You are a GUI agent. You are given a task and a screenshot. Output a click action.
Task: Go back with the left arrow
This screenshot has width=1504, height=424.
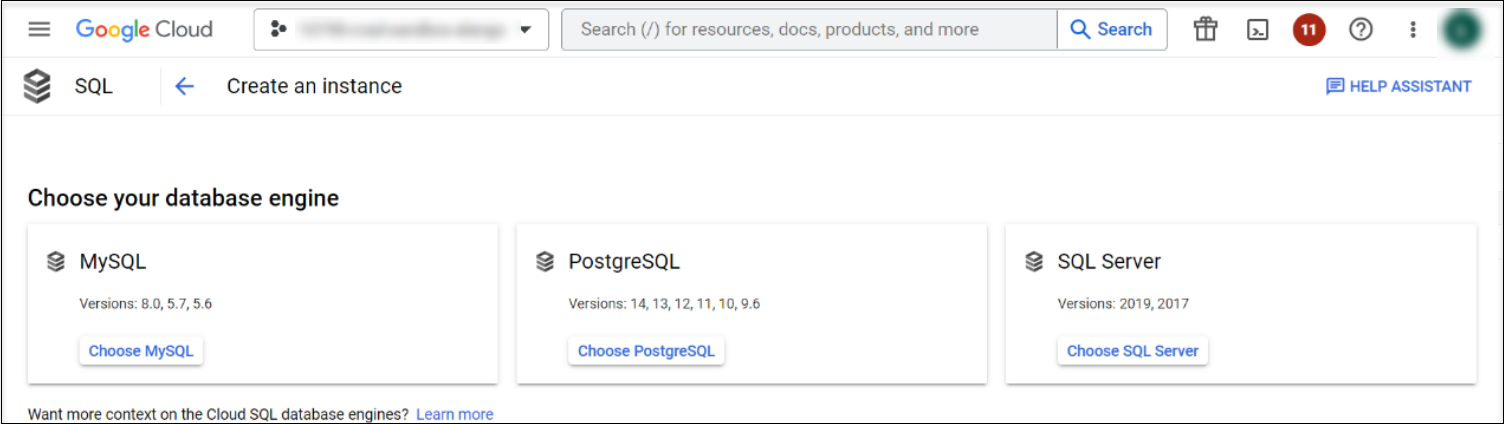184,86
